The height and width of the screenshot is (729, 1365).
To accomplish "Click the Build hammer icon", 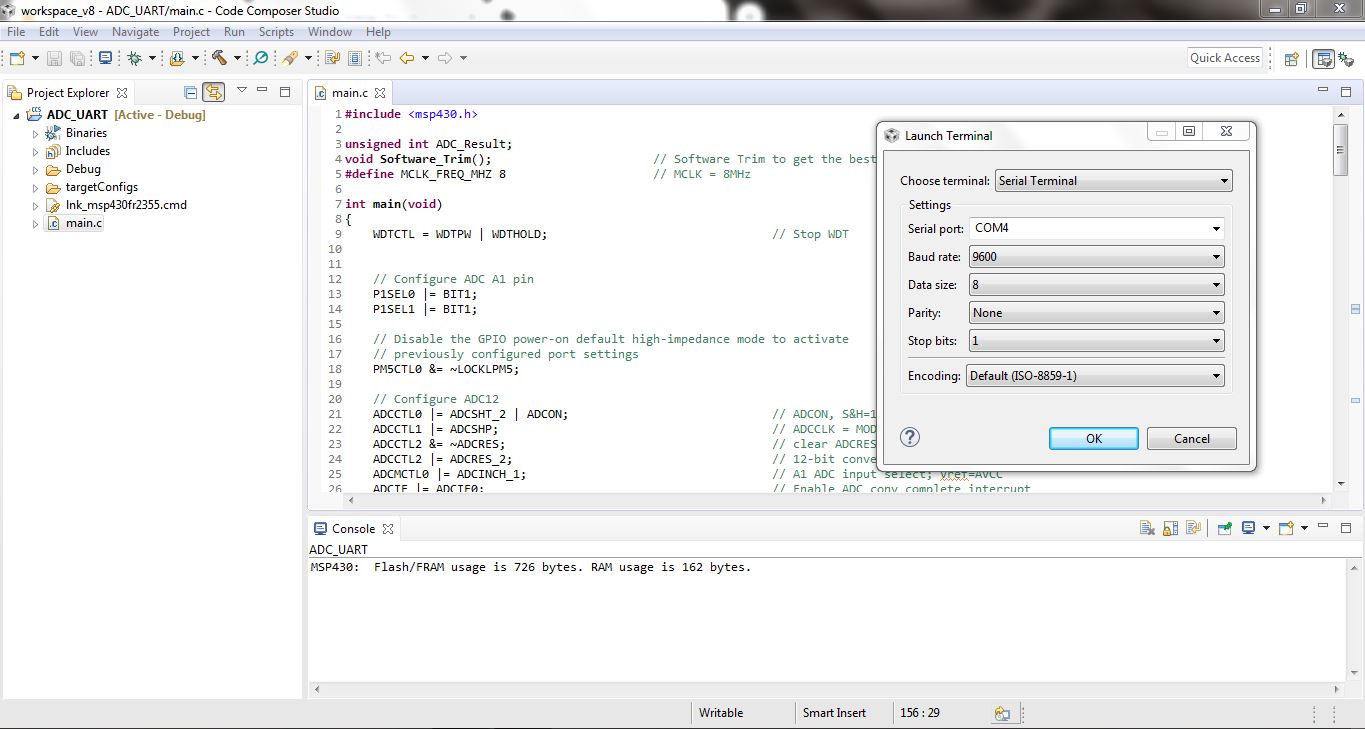I will tap(219, 58).
